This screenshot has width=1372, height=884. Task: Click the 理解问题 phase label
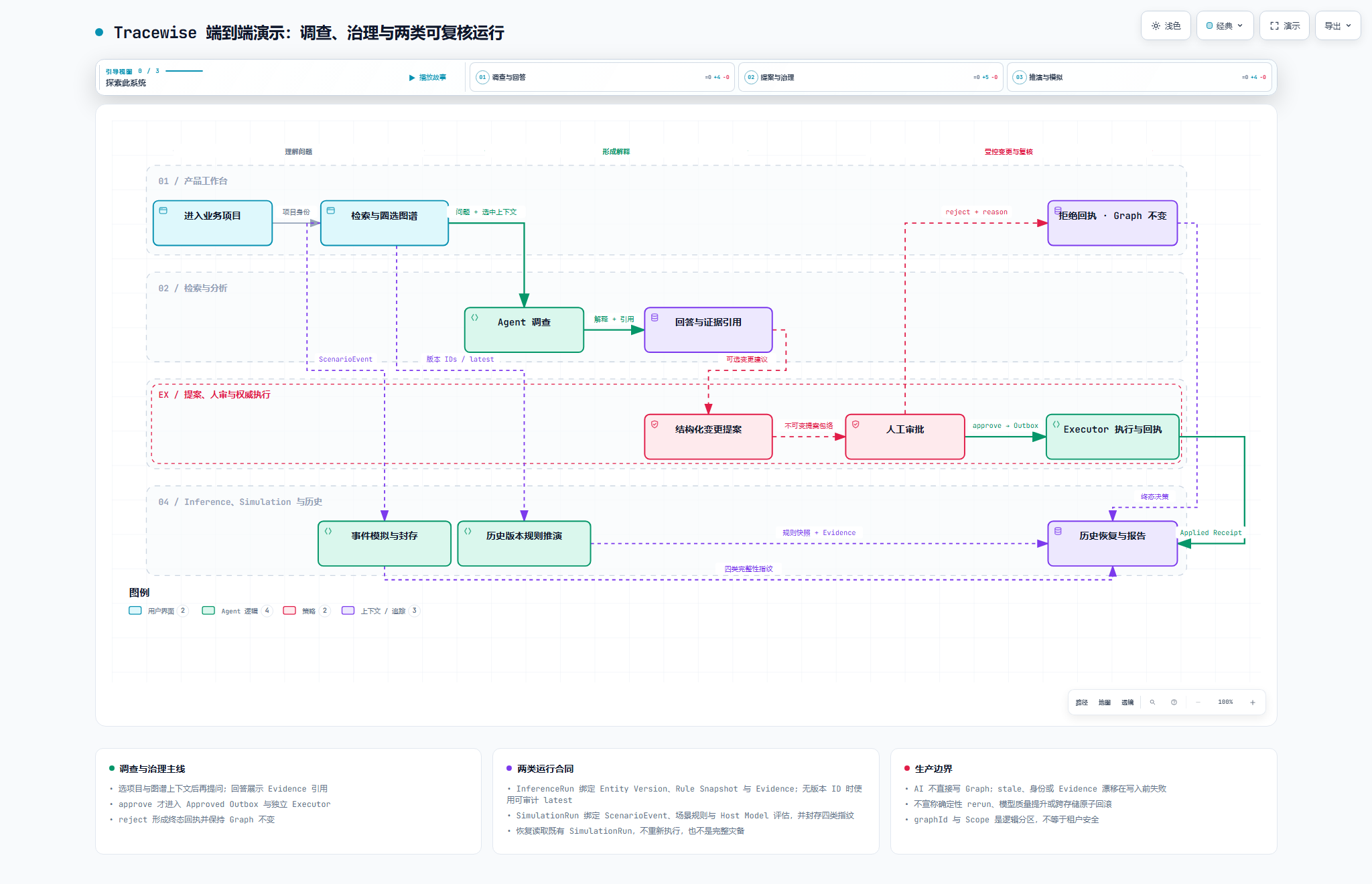[x=298, y=152]
